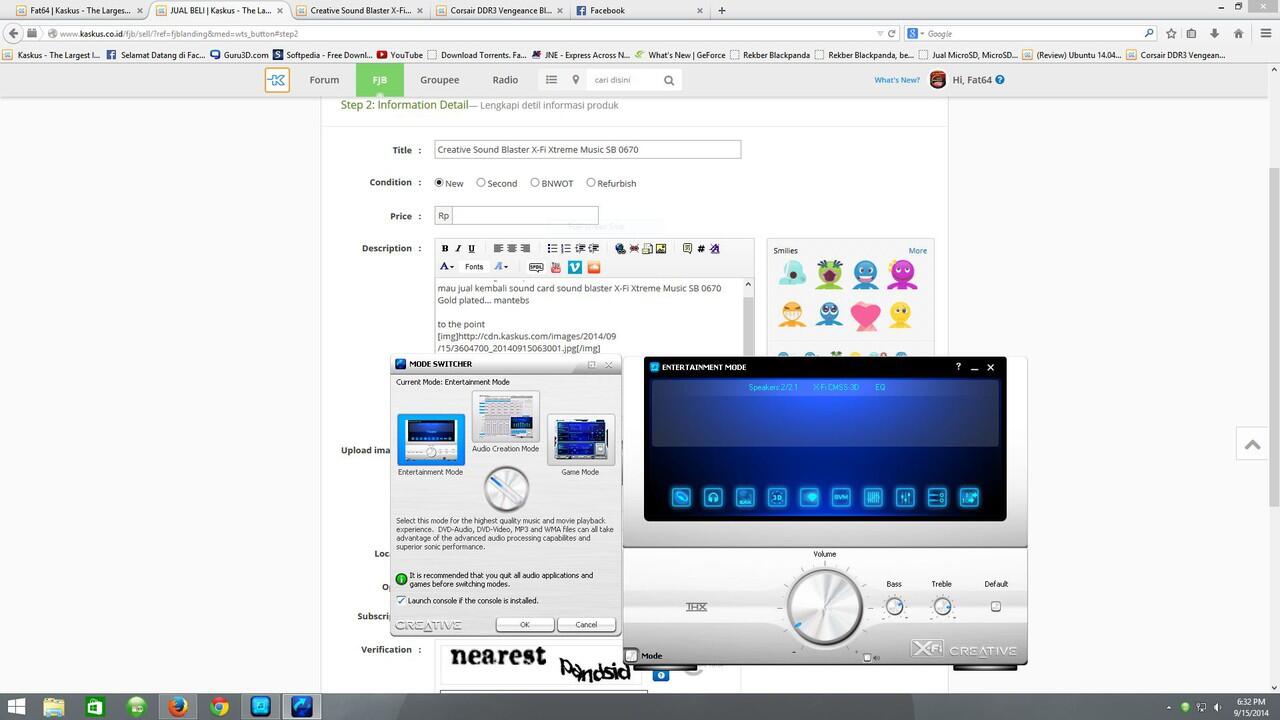Select Game Mode thumbnail

pyautogui.click(x=580, y=439)
